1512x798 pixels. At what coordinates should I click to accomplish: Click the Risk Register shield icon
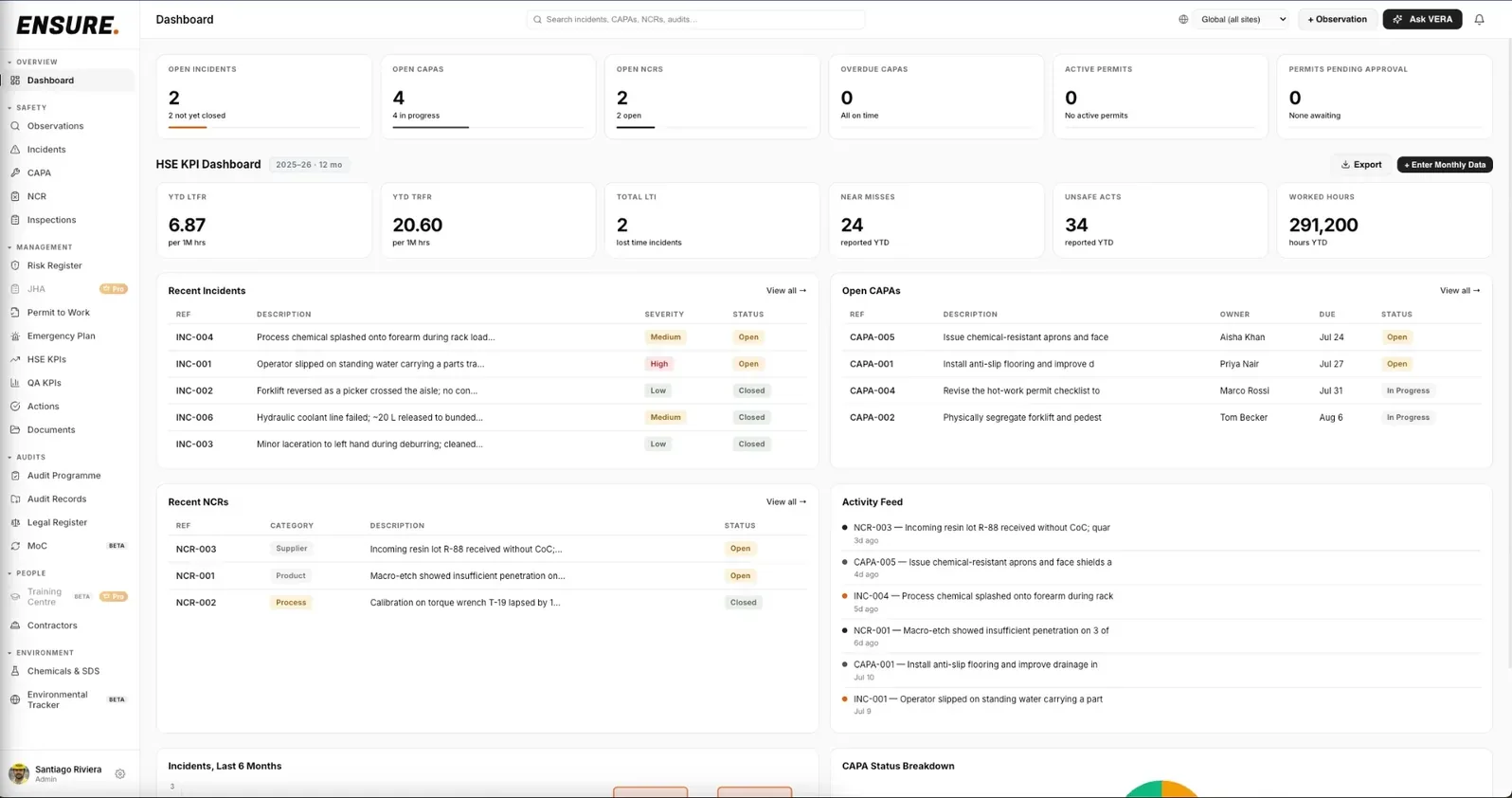[15, 265]
